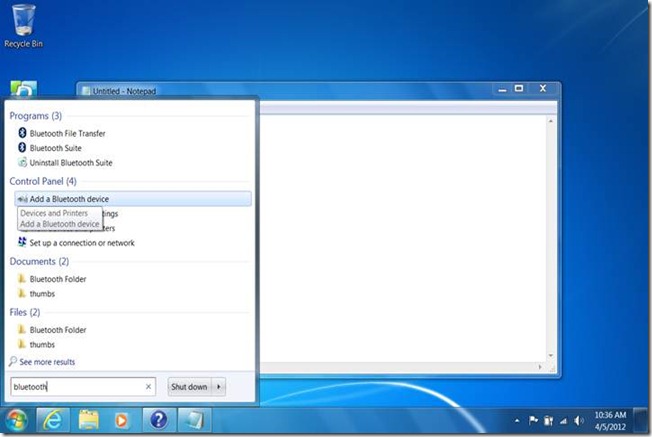The width and height of the screenshot is (652, 437).
Task: Open Windows Explorer from taskbar
Action: 88,420
